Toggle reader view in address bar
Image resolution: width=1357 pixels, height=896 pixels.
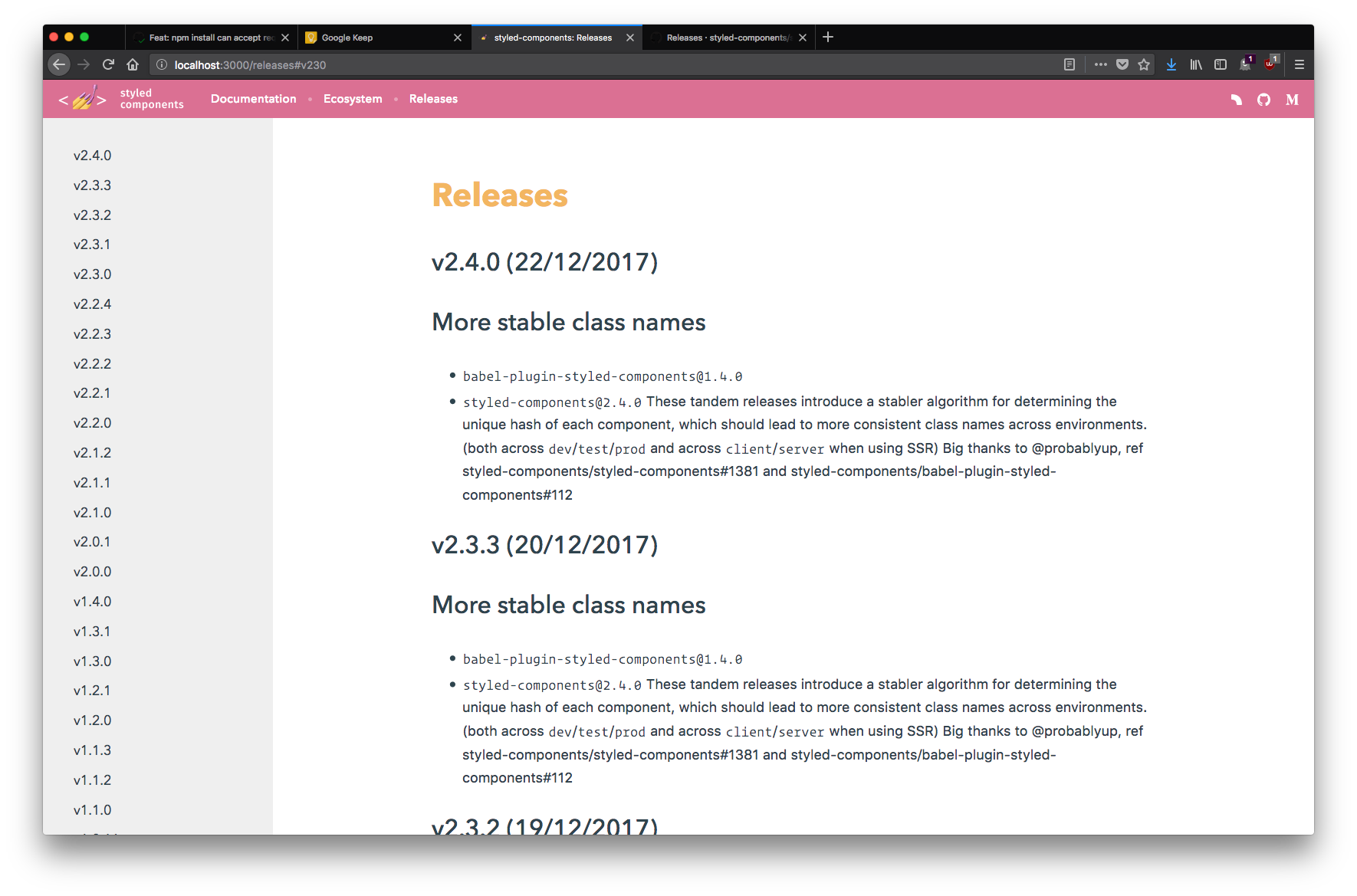coord(1069,65)
